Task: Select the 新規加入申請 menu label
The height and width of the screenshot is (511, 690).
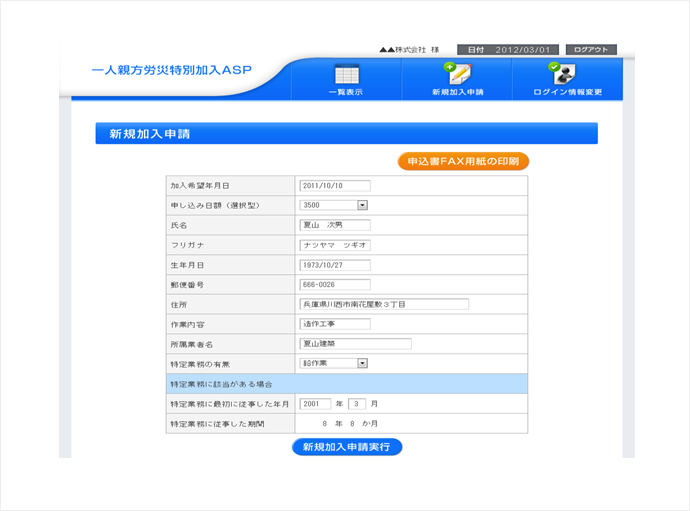Action: (x=458, y=92)
